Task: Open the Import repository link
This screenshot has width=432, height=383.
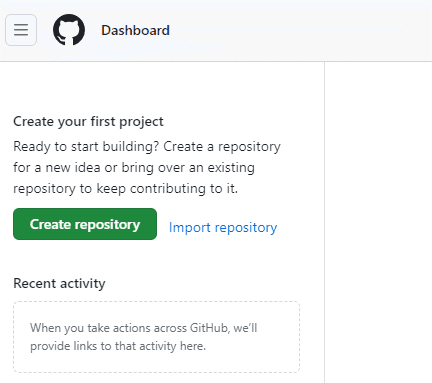Action: (223, 228)
